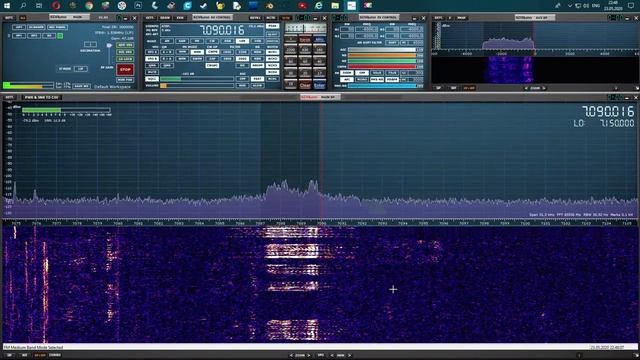Decrease AUX SP ZOOM with left arrow

pos(526,88)
